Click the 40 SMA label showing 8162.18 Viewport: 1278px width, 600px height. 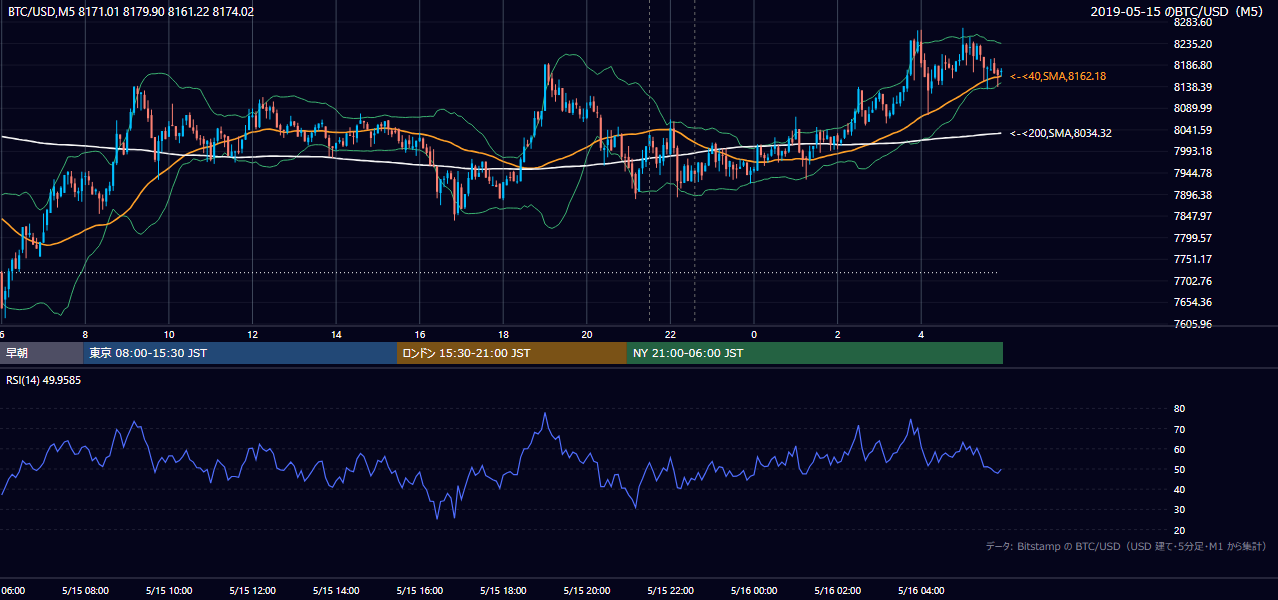coord(1058,76)
